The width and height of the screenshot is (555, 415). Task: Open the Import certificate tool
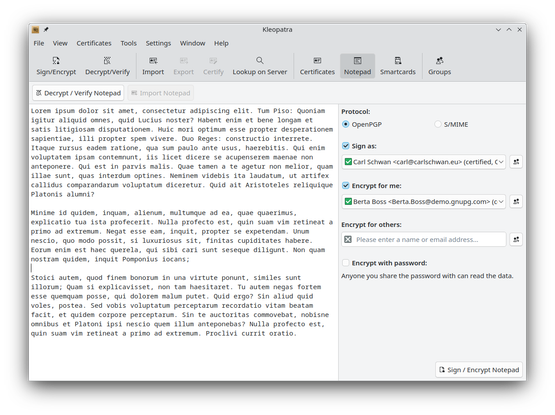pos(153,66)
